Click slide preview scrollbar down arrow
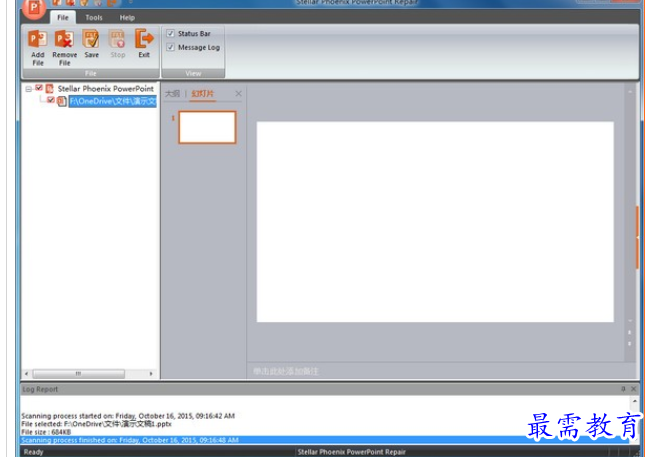 tap(630, 321)
